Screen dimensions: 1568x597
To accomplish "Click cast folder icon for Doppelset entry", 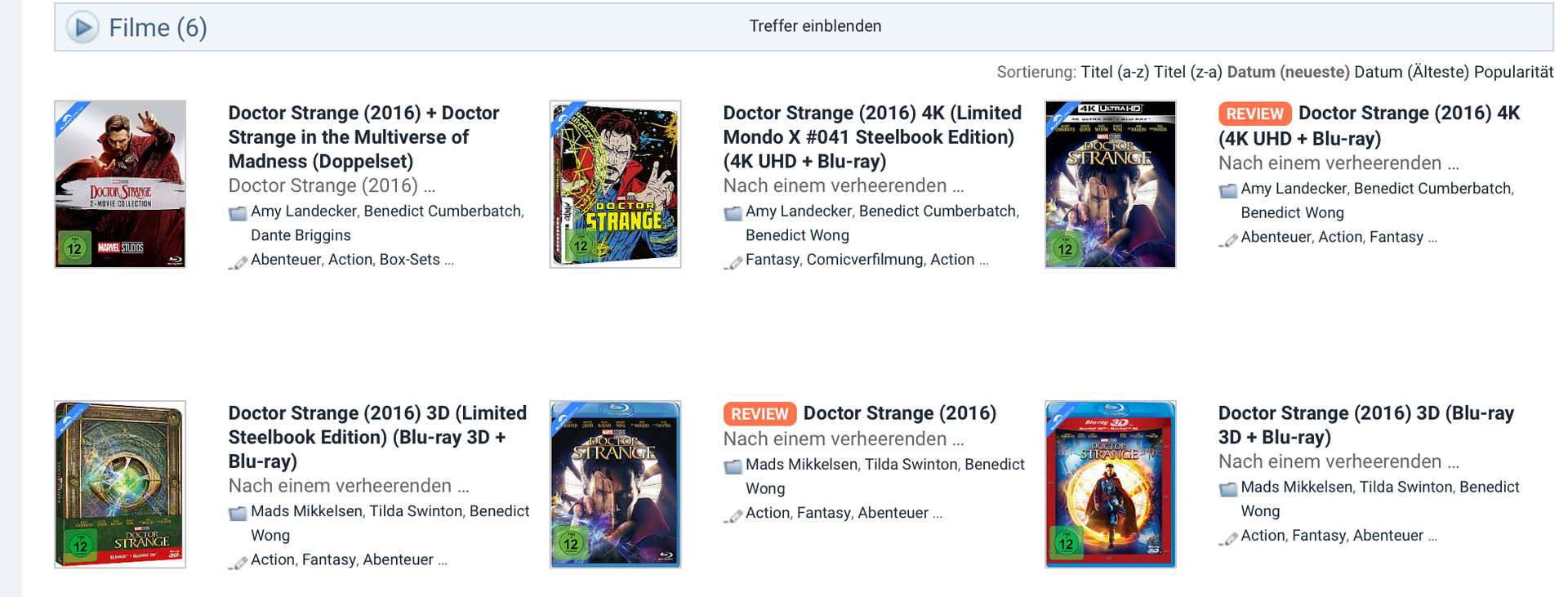I will [x=238, y=213].
